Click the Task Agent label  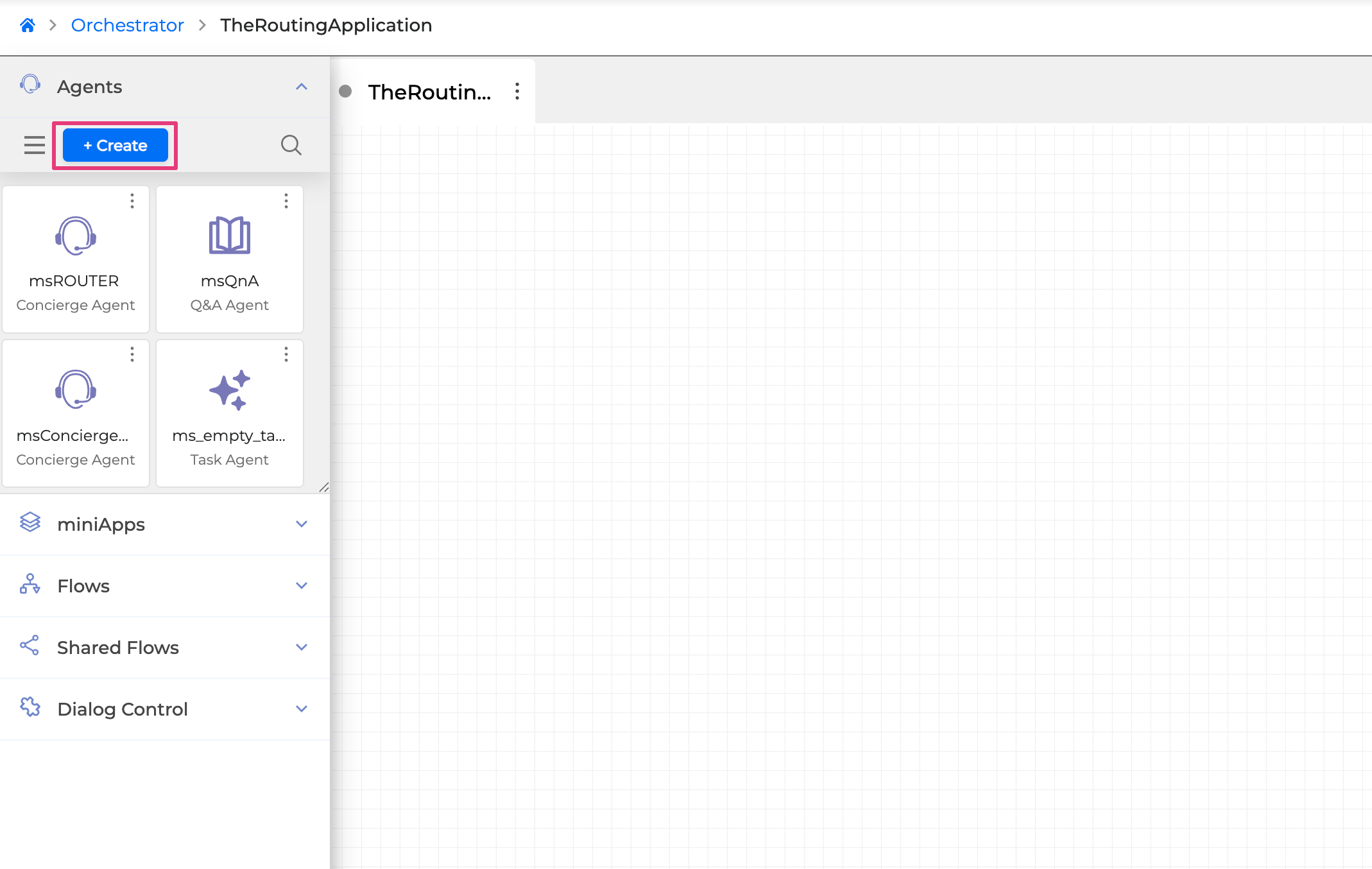pos(229,460)
